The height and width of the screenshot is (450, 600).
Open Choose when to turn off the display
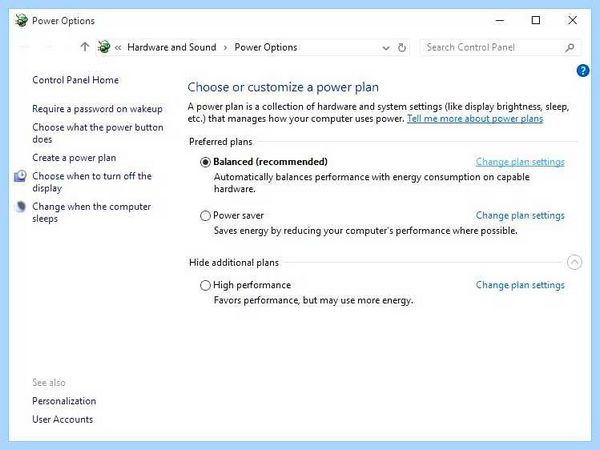pyautogui.click(x=92, y=182)
